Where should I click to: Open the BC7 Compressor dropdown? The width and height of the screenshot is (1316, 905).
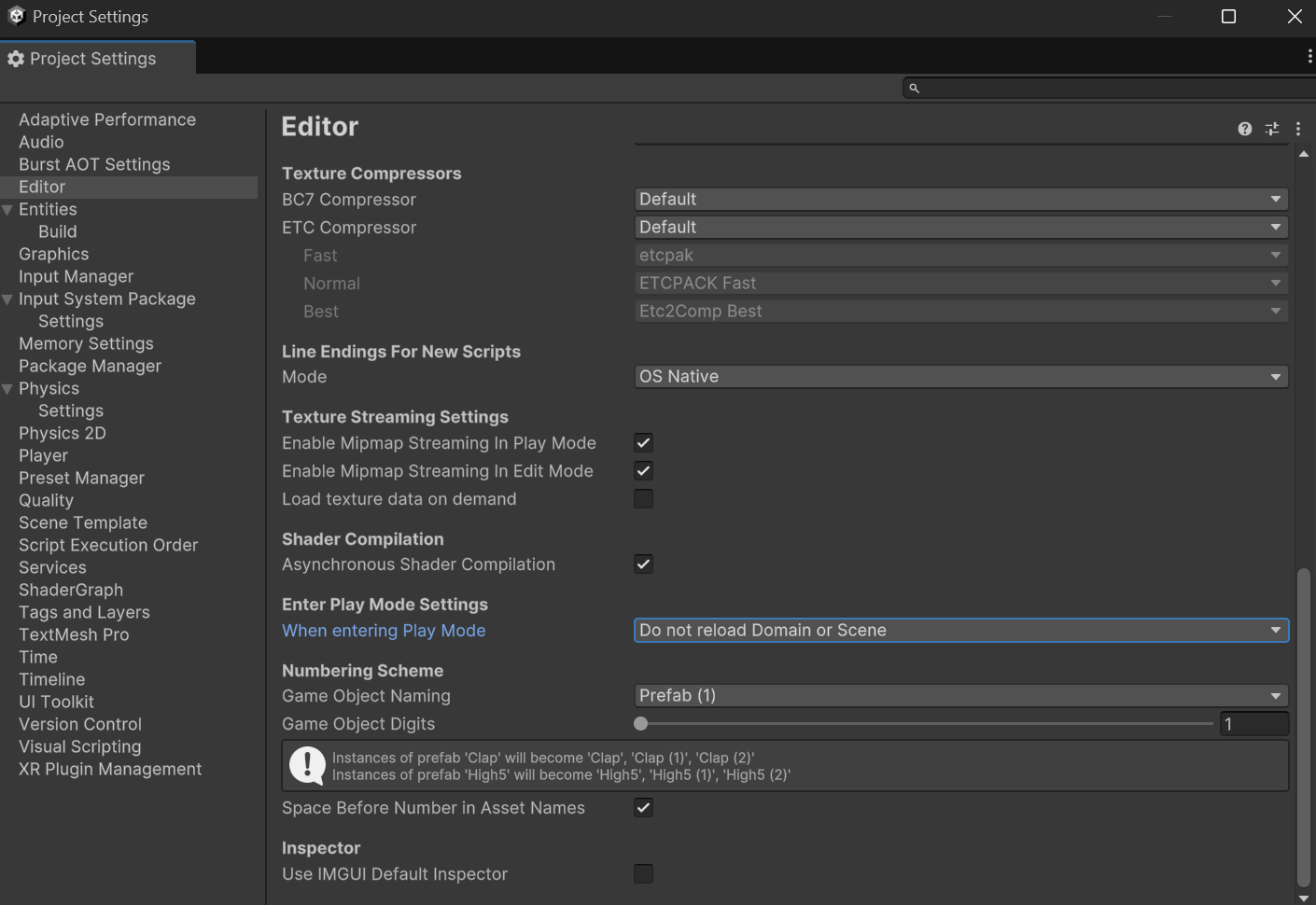coord(961,200)
